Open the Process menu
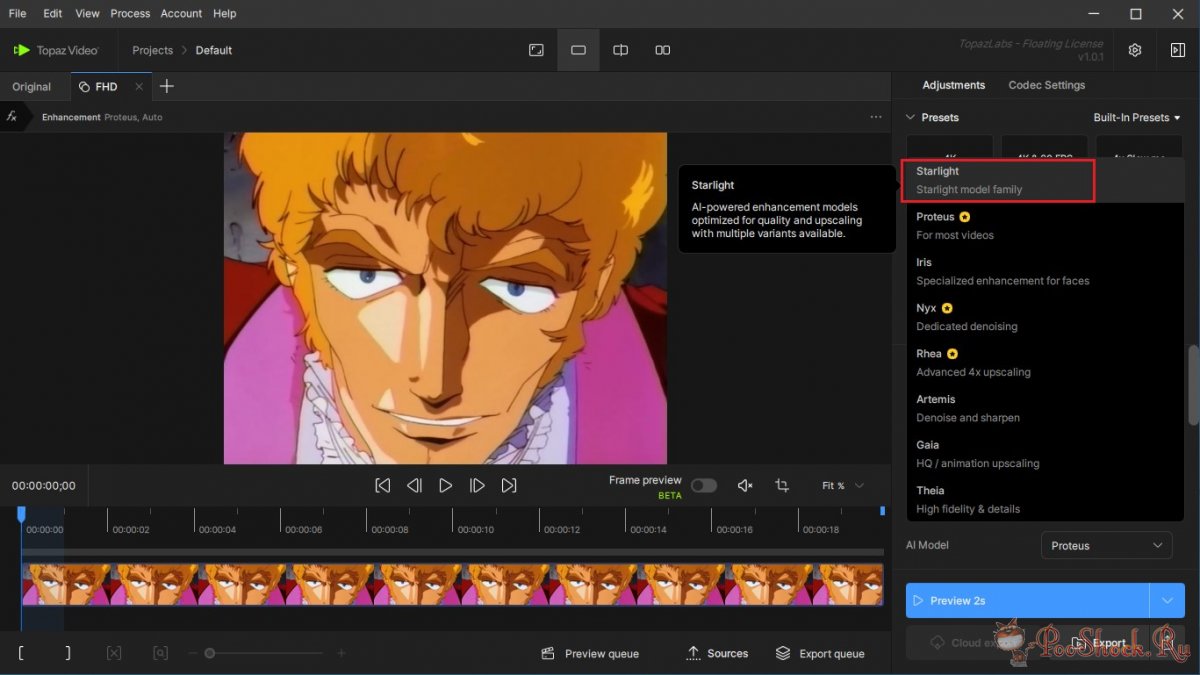The width and height of the screenshot is (1200, 675). [130, 13]
